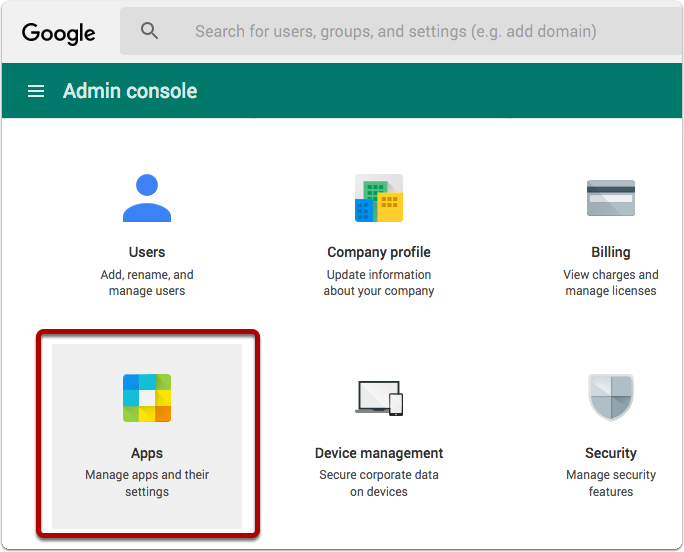This screenshot has height=552, width=684.
Task: Open the Device management laptop icon
Action: [379, 398]
